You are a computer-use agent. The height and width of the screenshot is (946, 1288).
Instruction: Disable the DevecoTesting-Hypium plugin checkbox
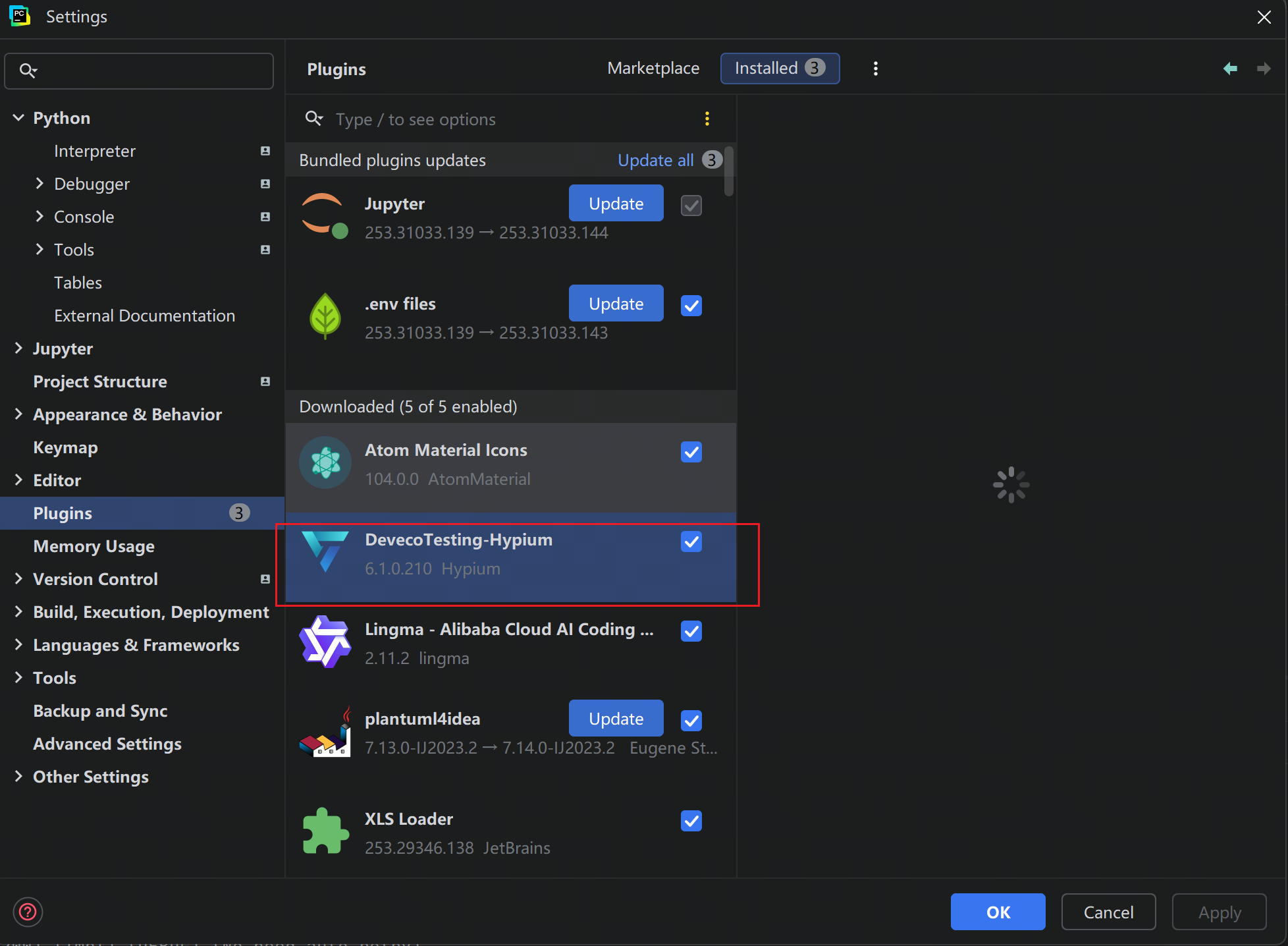(x=691, y=542)
